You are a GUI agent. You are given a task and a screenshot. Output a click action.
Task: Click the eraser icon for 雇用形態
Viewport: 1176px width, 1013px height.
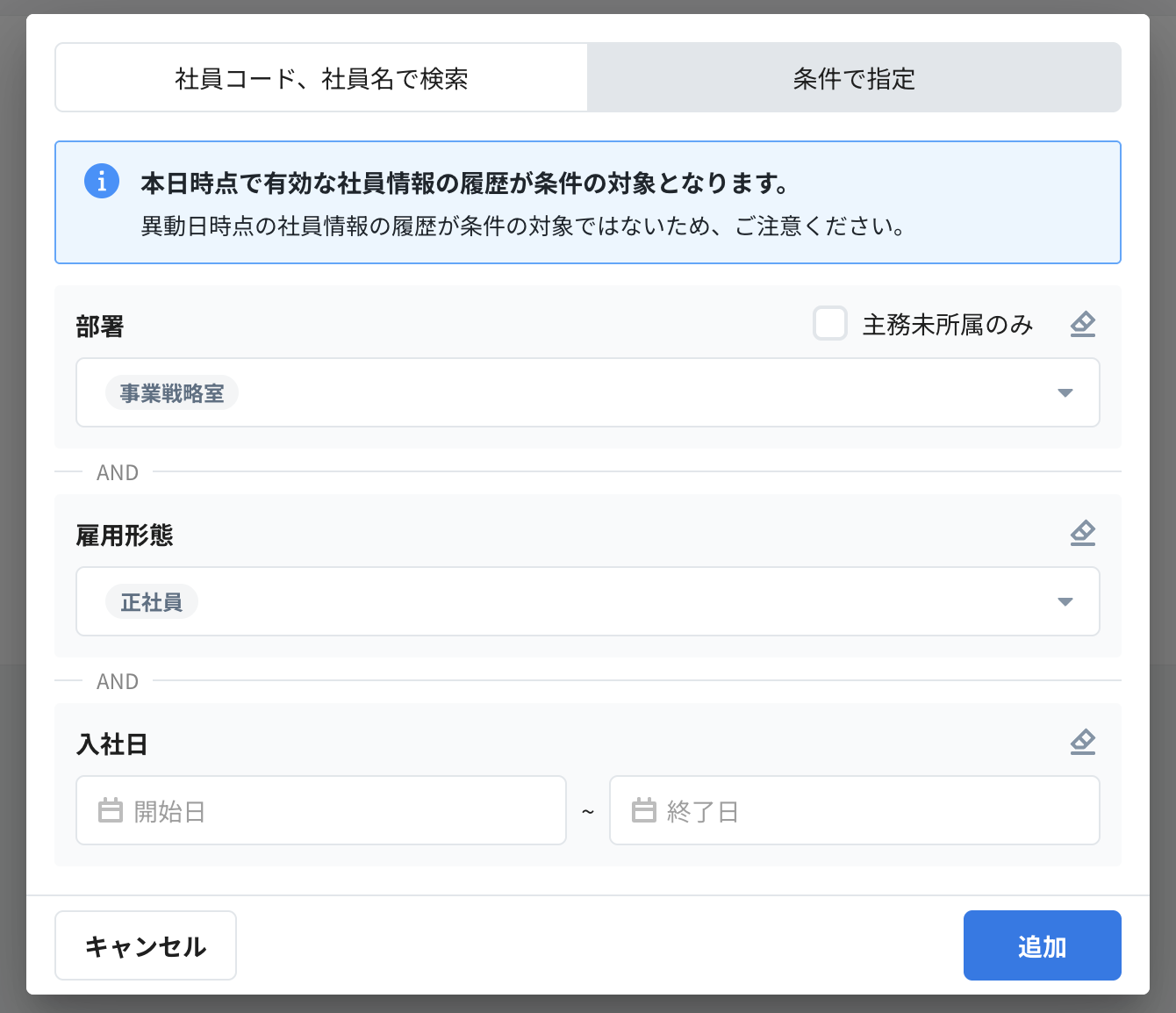tap(1082, 533)
